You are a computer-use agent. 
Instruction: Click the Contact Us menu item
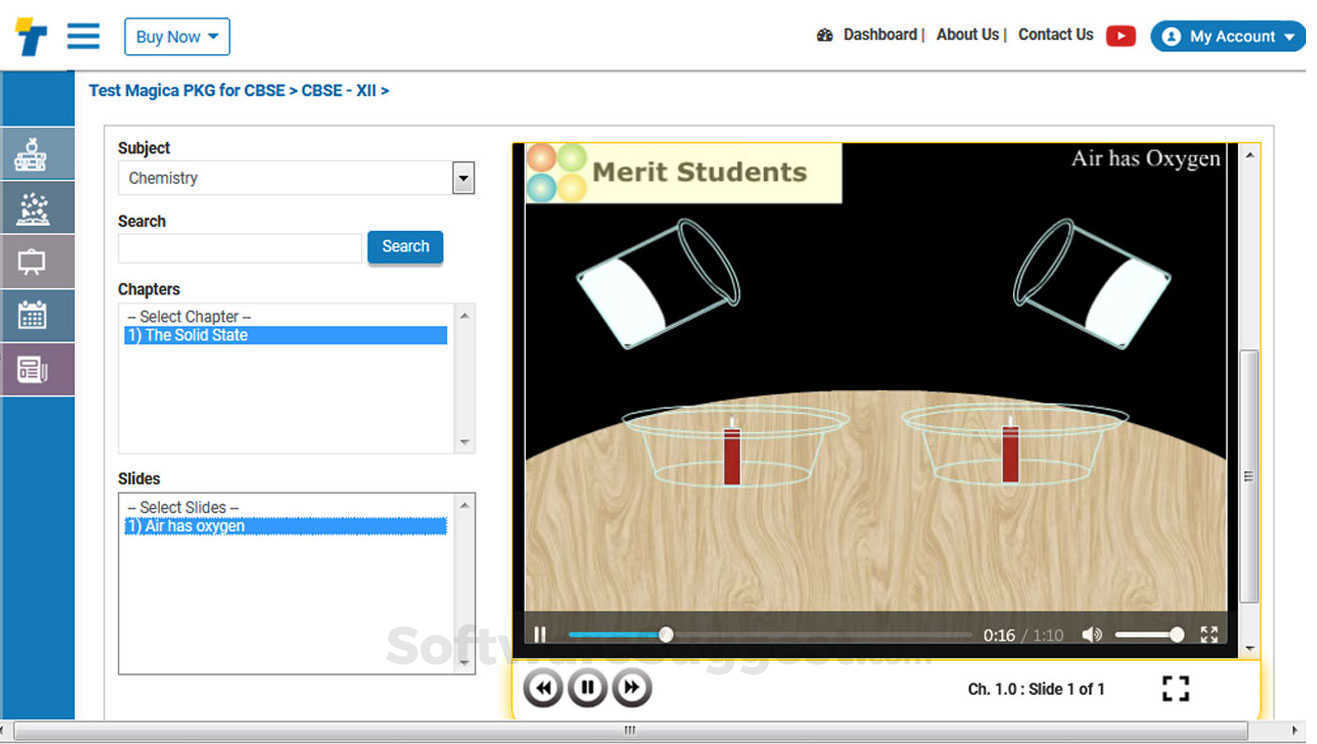tap(1055, 34)
